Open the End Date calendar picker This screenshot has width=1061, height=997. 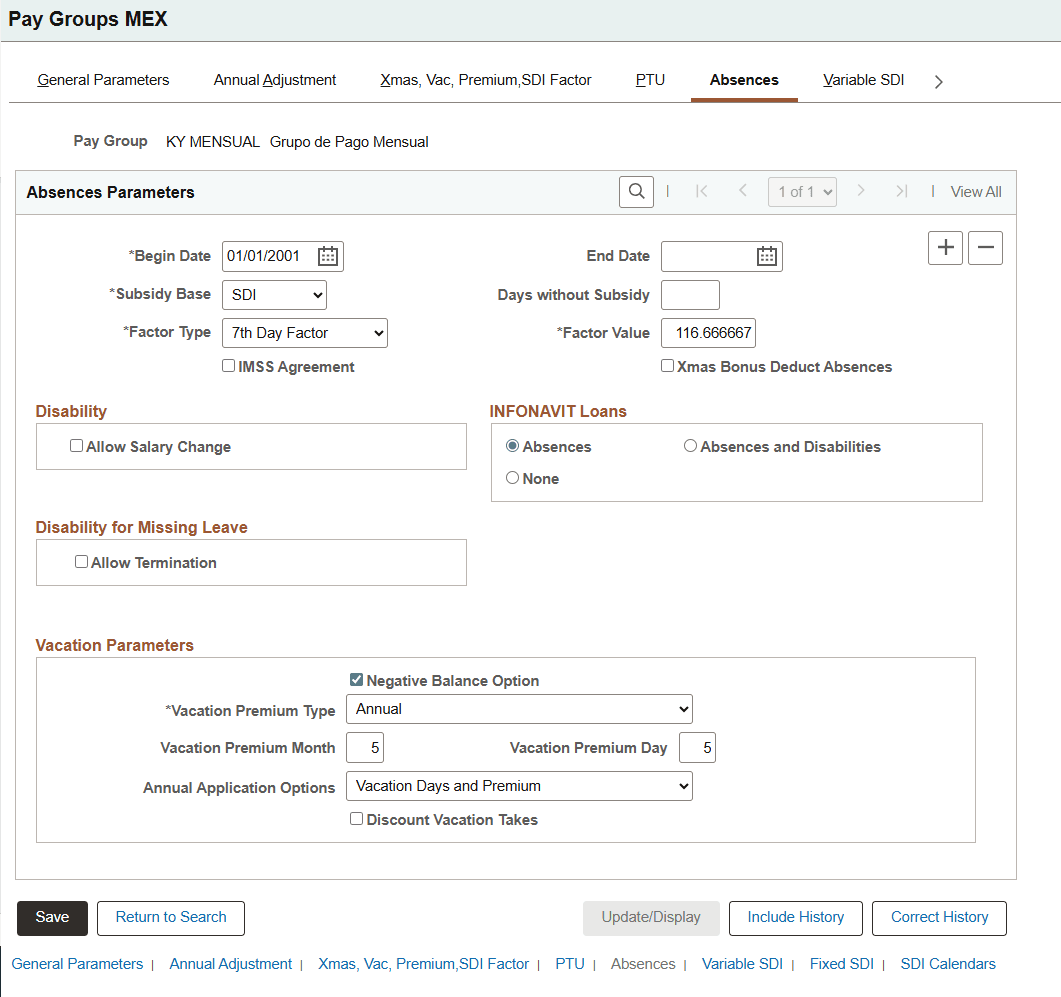pyautogui.click(x=766, y=256)
